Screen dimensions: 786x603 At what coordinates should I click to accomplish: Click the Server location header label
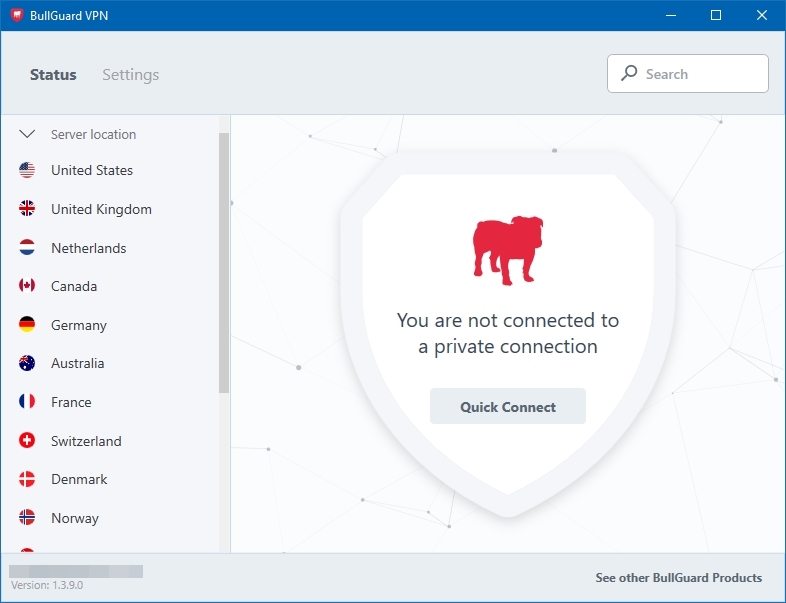tap(93, 134)
